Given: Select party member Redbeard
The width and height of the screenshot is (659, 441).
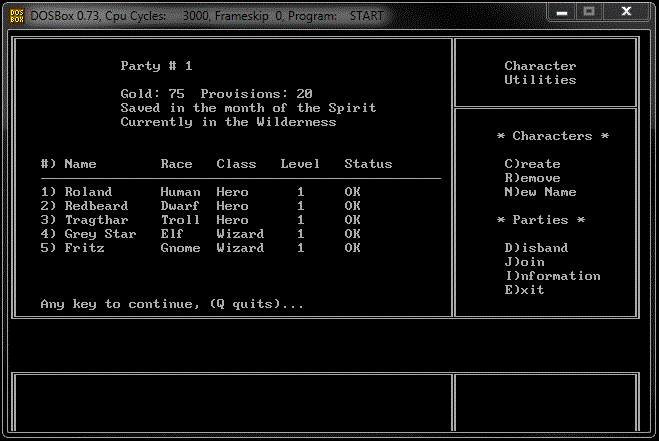Looking at the screenshot, I should click(96, 206).
